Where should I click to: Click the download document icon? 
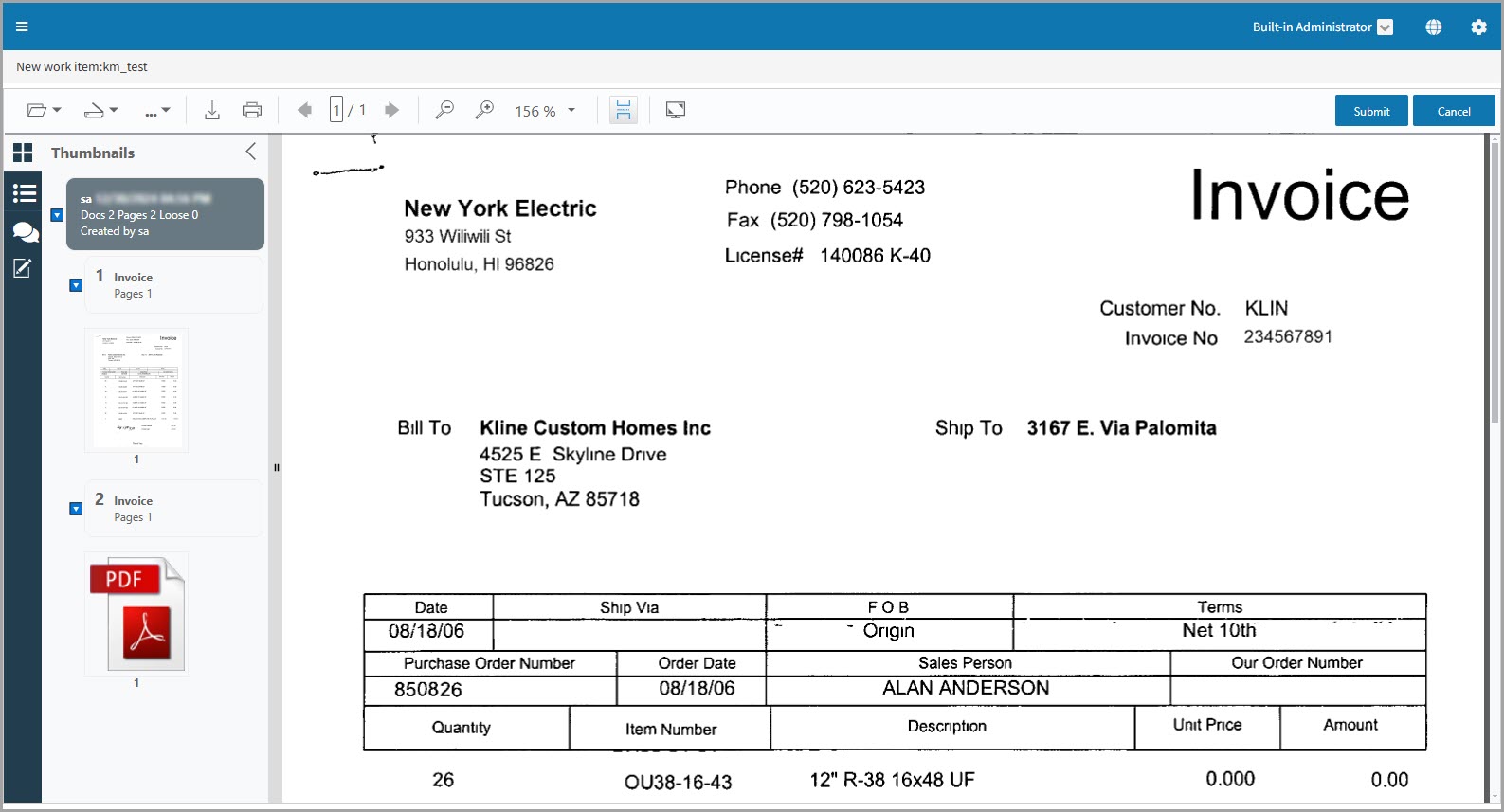[x=212, y=111]
